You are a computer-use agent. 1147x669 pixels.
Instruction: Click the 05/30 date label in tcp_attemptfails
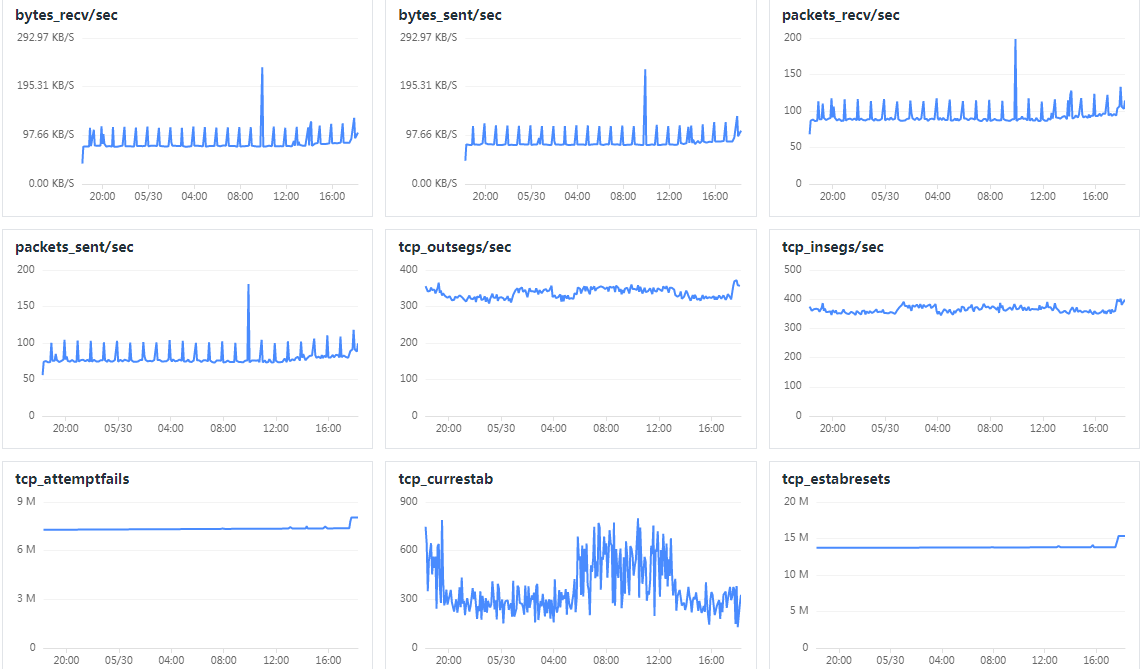pos(119,660)
